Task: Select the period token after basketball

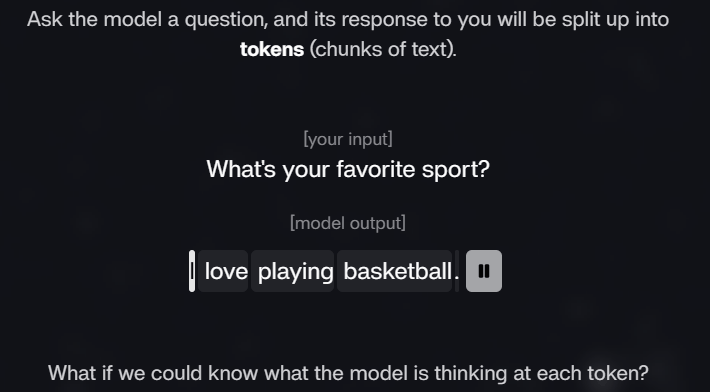Action: point(456,271)
